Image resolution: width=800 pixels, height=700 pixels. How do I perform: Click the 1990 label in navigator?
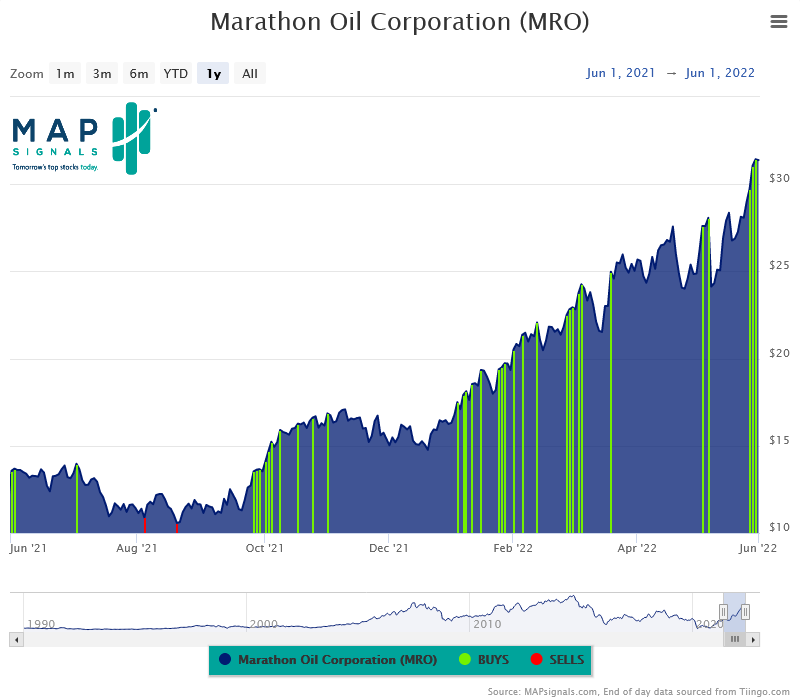(41, 624)
